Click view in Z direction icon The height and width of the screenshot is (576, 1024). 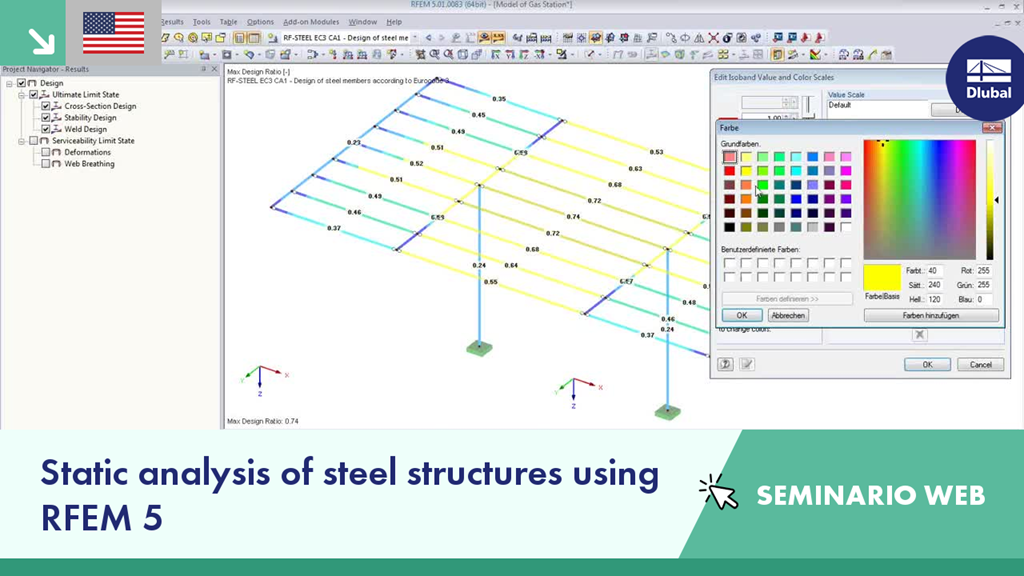coord(524,55)
